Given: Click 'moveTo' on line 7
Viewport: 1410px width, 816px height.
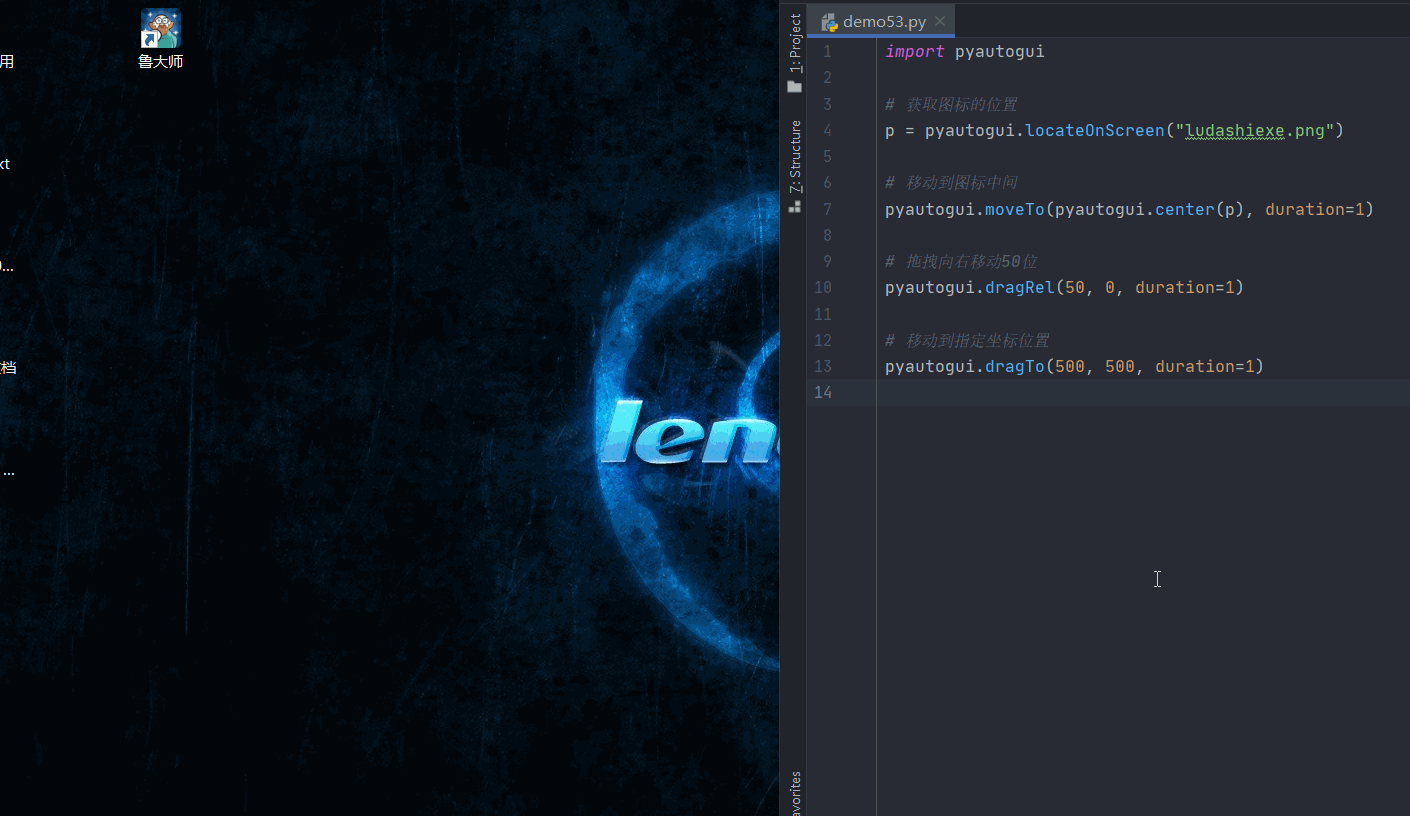Looking at the screenshot, I should (1015, 209).
